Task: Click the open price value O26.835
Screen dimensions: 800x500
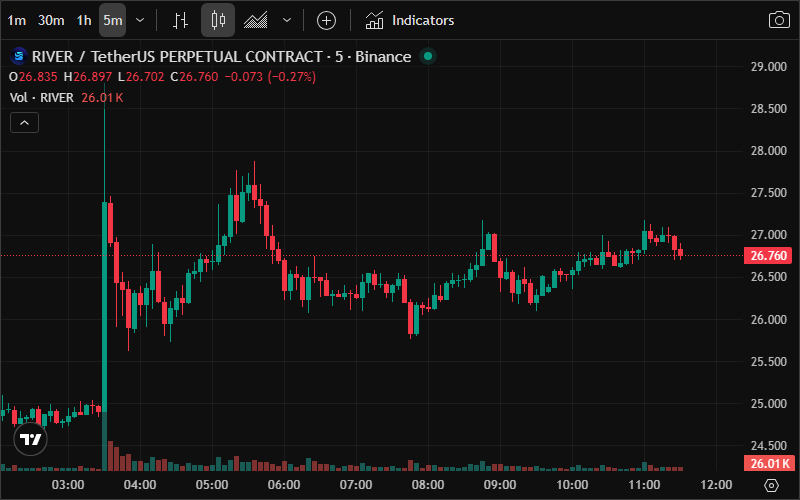Action: [33, 77]
